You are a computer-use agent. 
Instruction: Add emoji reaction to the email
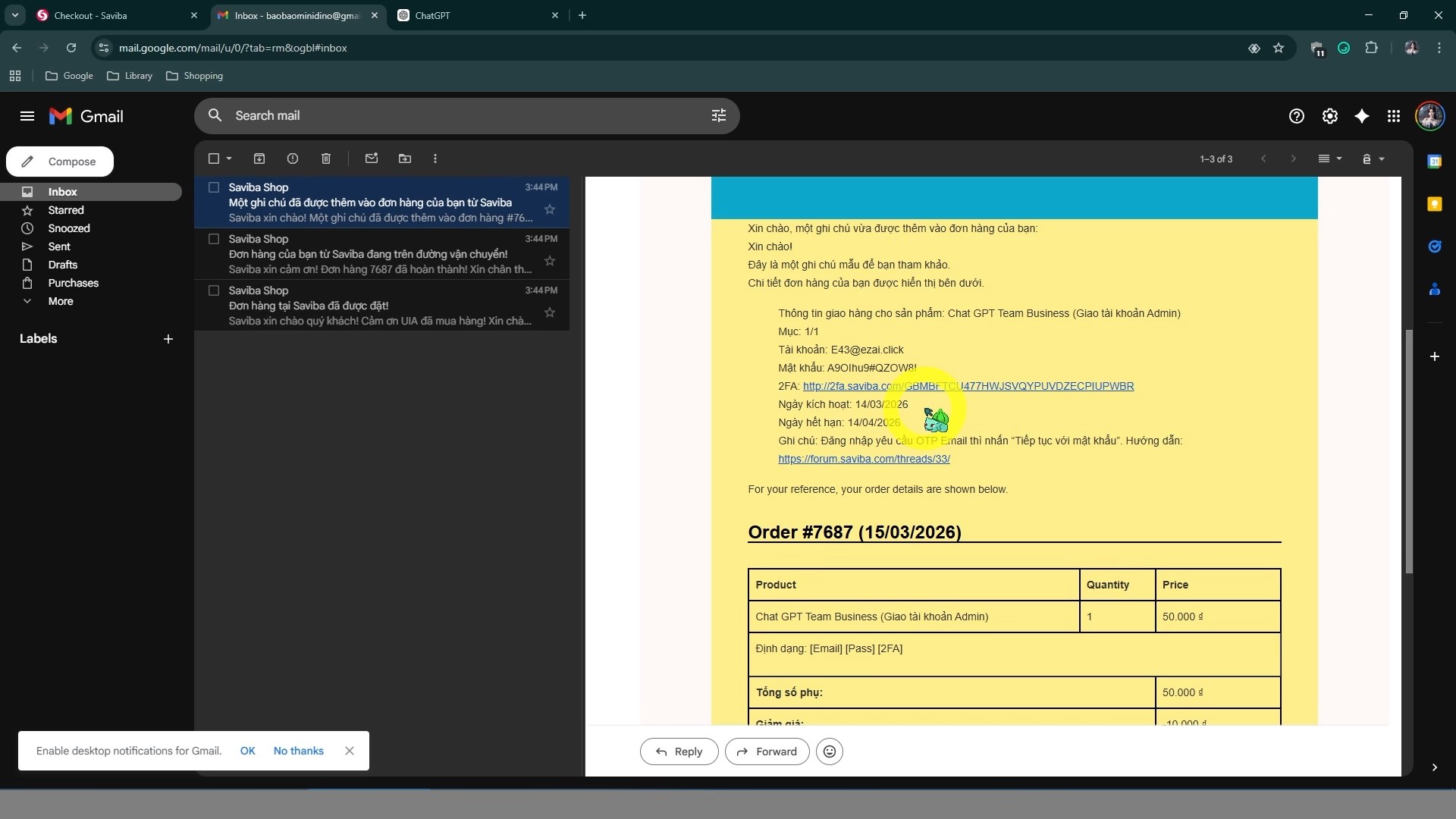coord(830,752)
